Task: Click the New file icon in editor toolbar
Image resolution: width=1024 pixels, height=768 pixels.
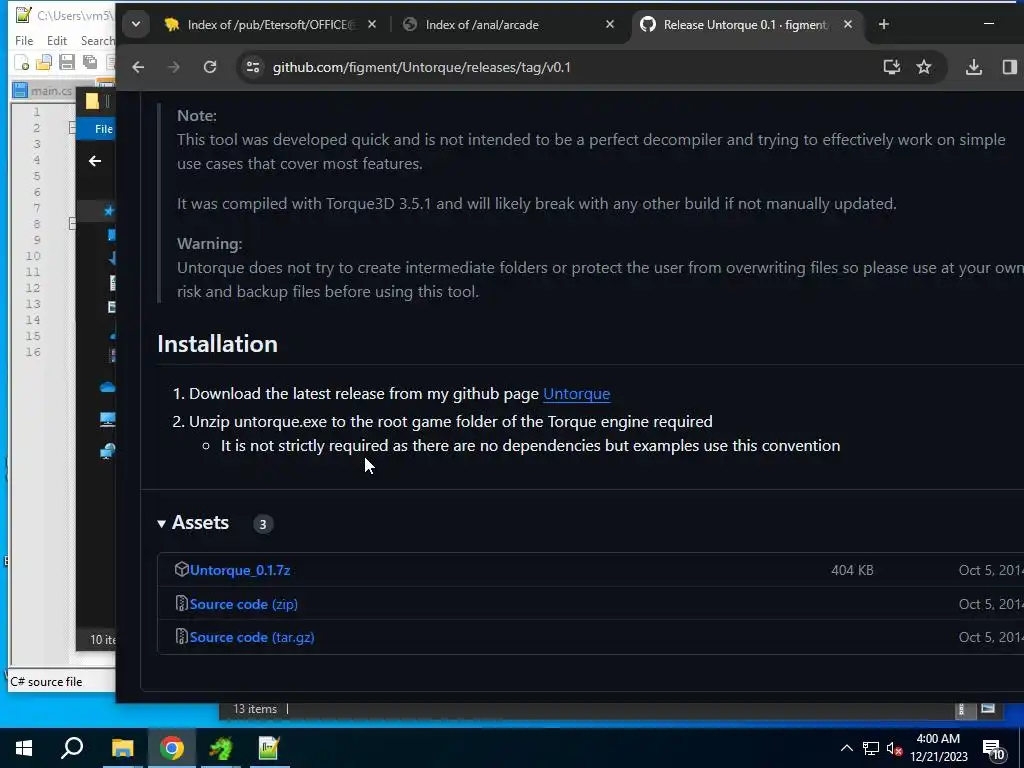Action: tap(22, 63)
